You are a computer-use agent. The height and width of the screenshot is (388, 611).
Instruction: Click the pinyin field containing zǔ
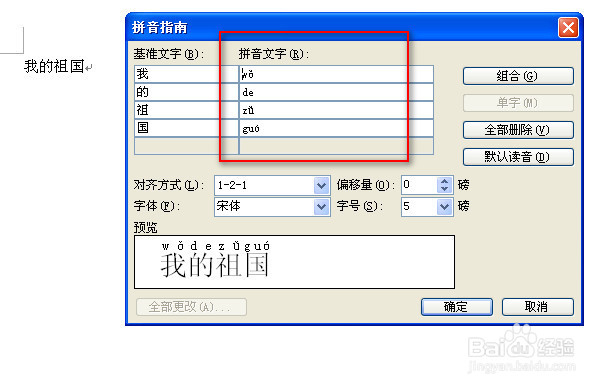tap(336, 110)
